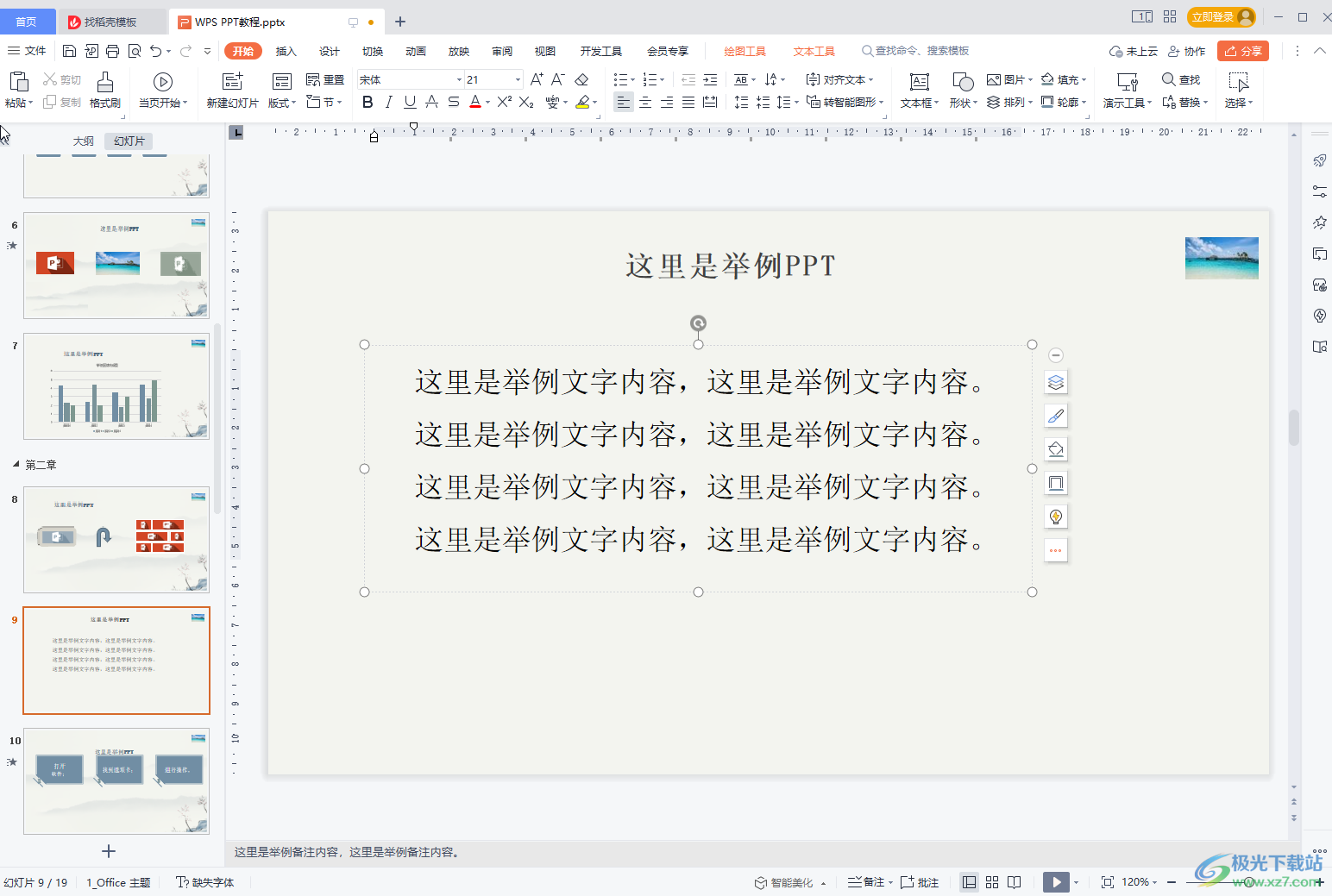Click the Undo arrow icon
The image size is (1332, 896).
click(155, 51)
